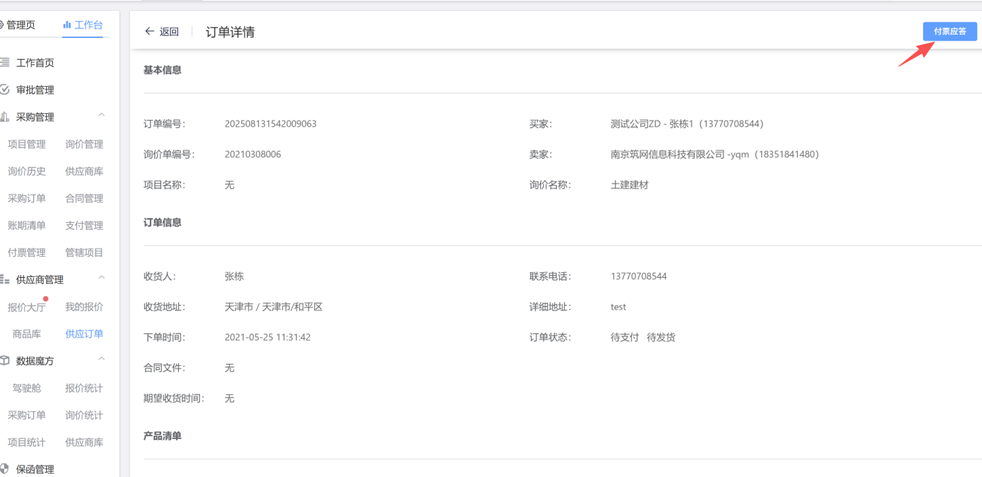982x477 pixels.
Task: Open 商品库 in the sidebar
Action: click(27, 334)
